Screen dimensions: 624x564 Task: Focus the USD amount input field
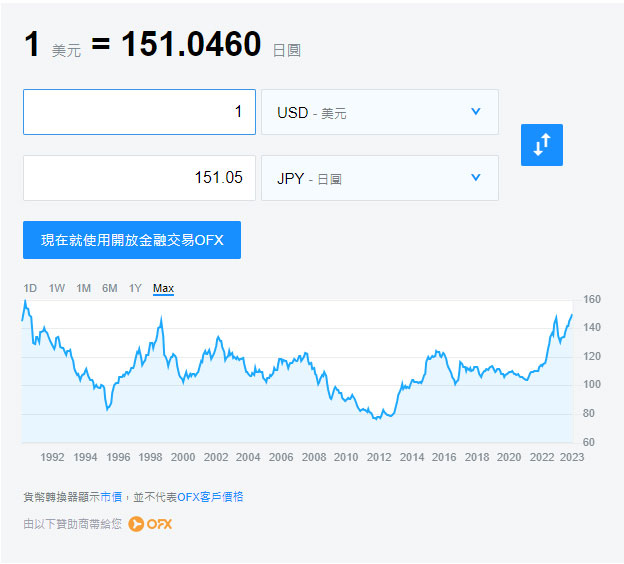[139, 112]
